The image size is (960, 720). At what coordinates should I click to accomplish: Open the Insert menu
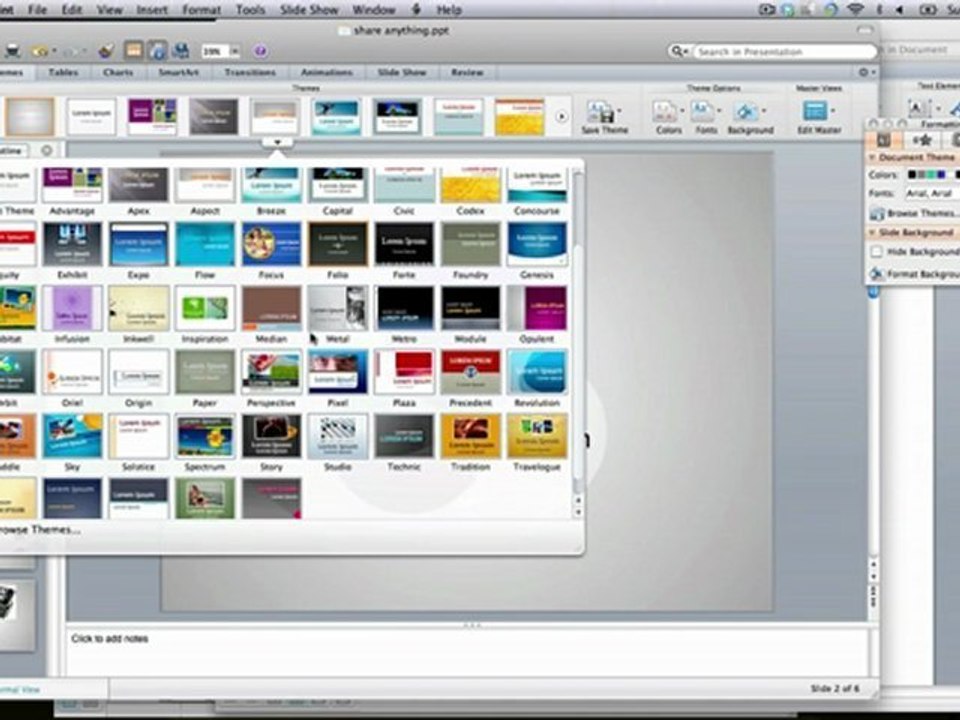click(x=152, y=10)
